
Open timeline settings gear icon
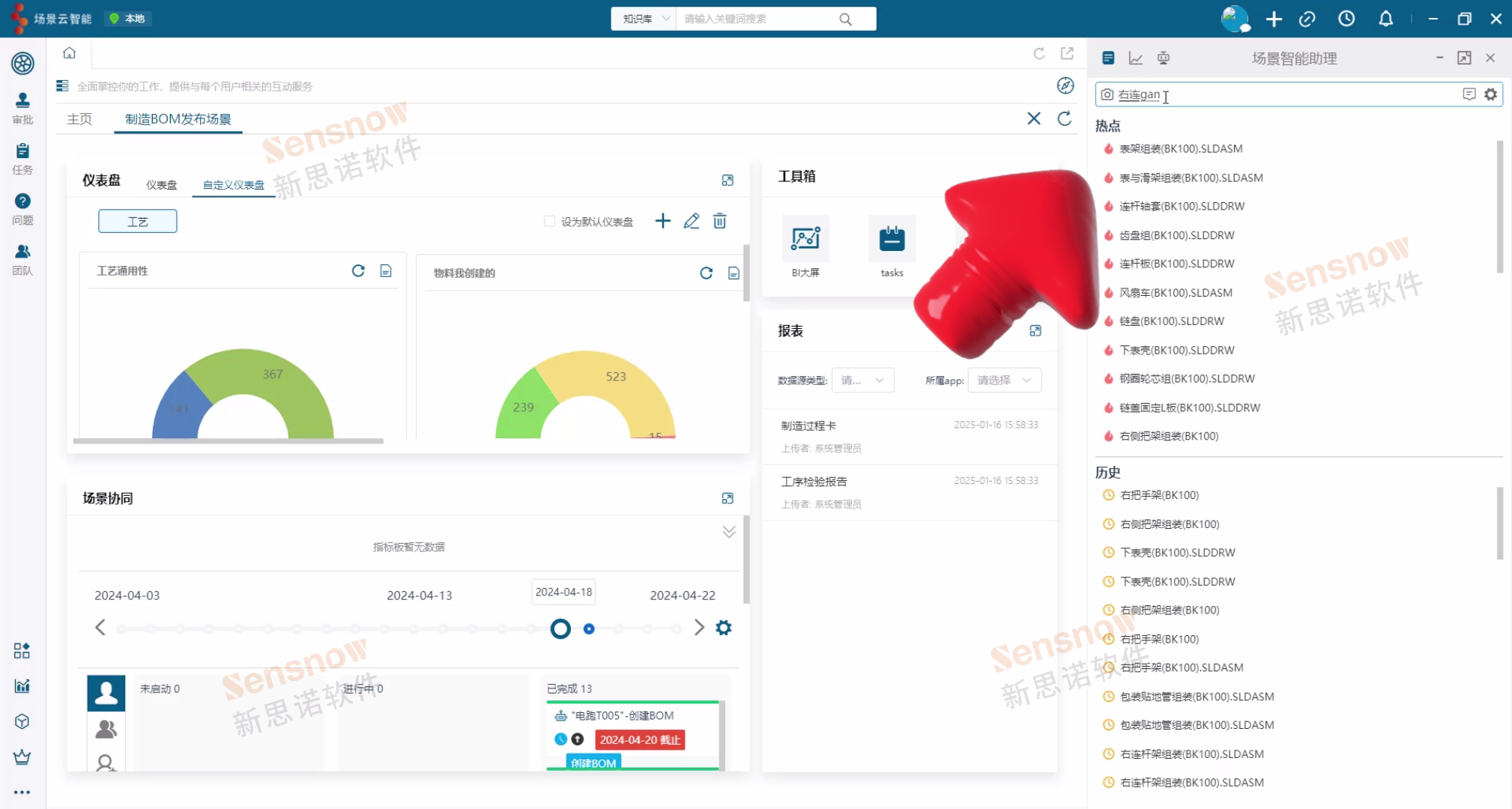pos(723,628)
